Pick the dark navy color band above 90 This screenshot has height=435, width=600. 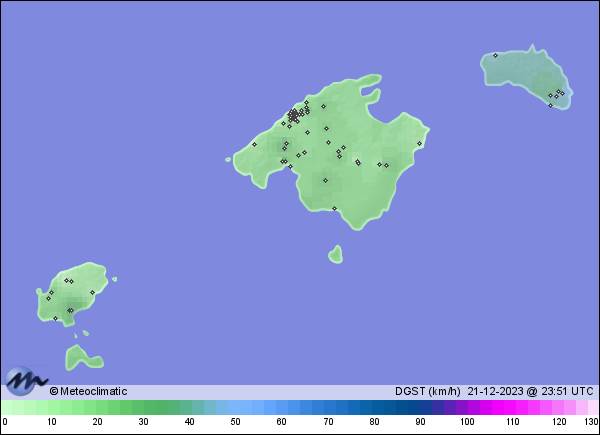(x=420, y=407)
